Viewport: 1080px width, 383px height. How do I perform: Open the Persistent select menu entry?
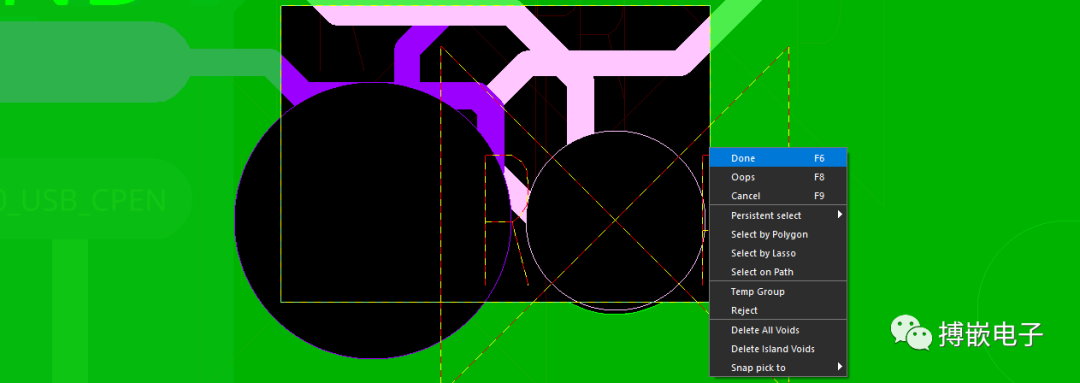click(x=778, y=215)
